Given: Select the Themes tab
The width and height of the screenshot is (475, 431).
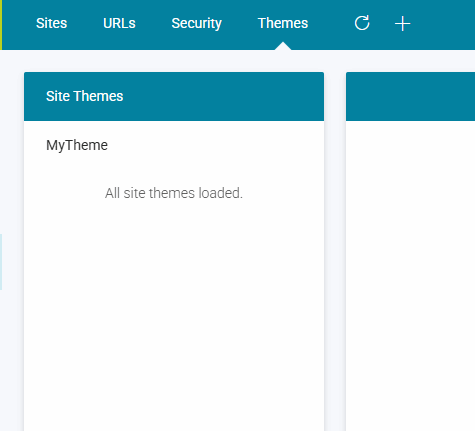Looking at the screenshot, I should pos(283,23).
